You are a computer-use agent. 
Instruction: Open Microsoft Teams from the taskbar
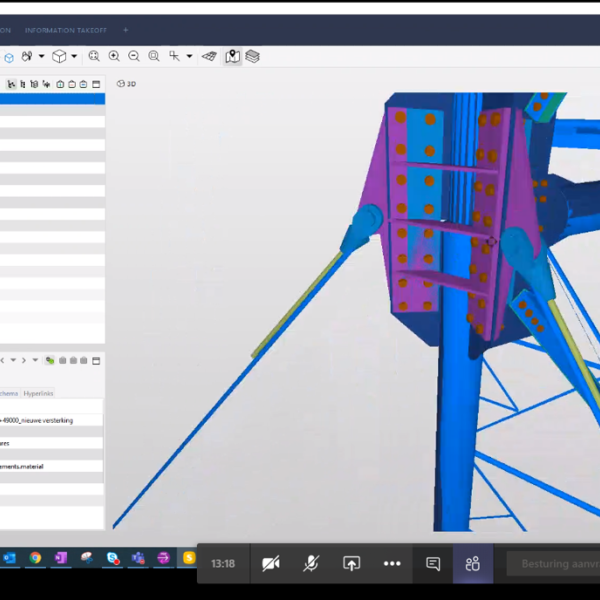coord(138,558)
